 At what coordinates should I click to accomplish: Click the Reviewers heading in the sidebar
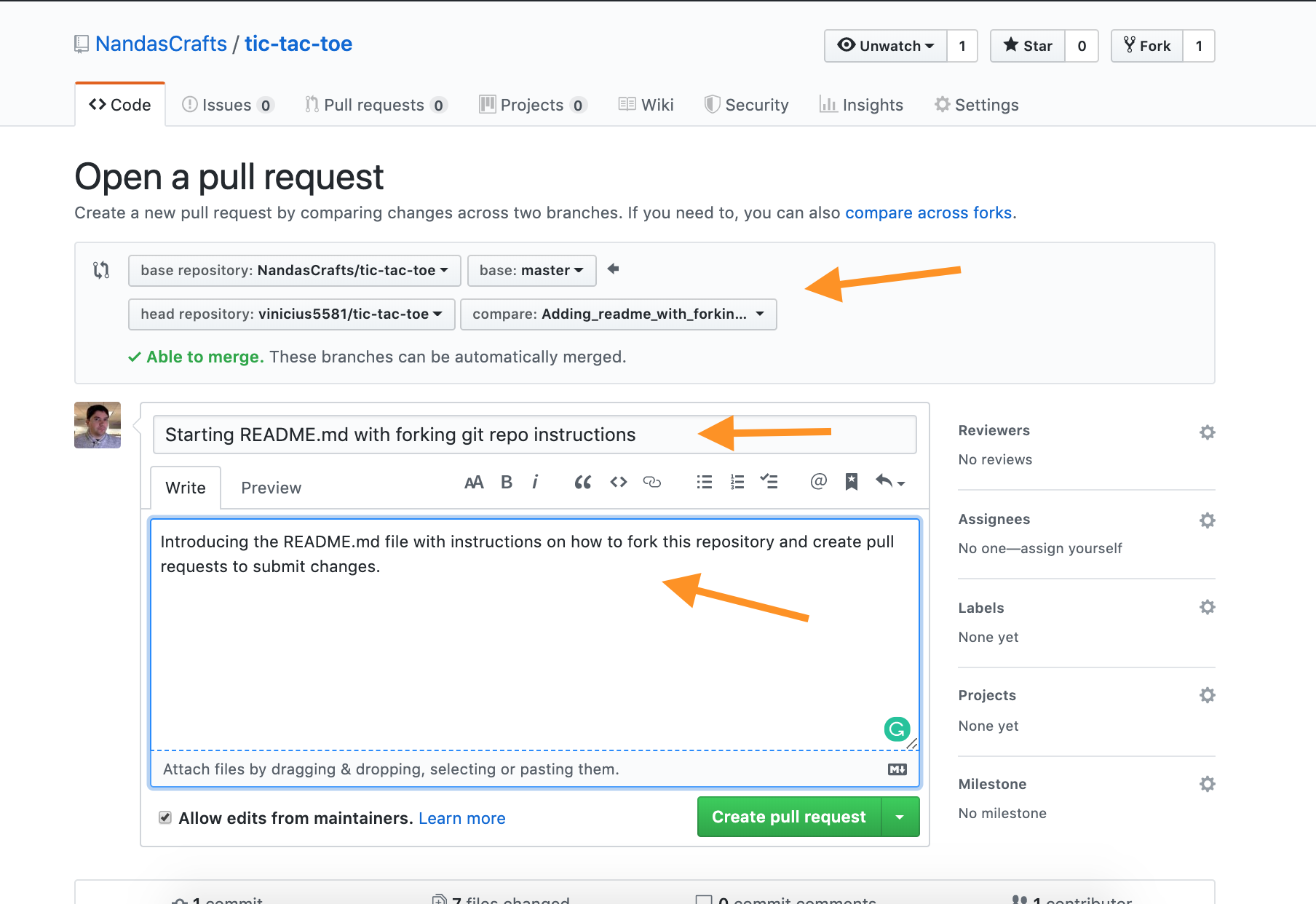(994, 430)
